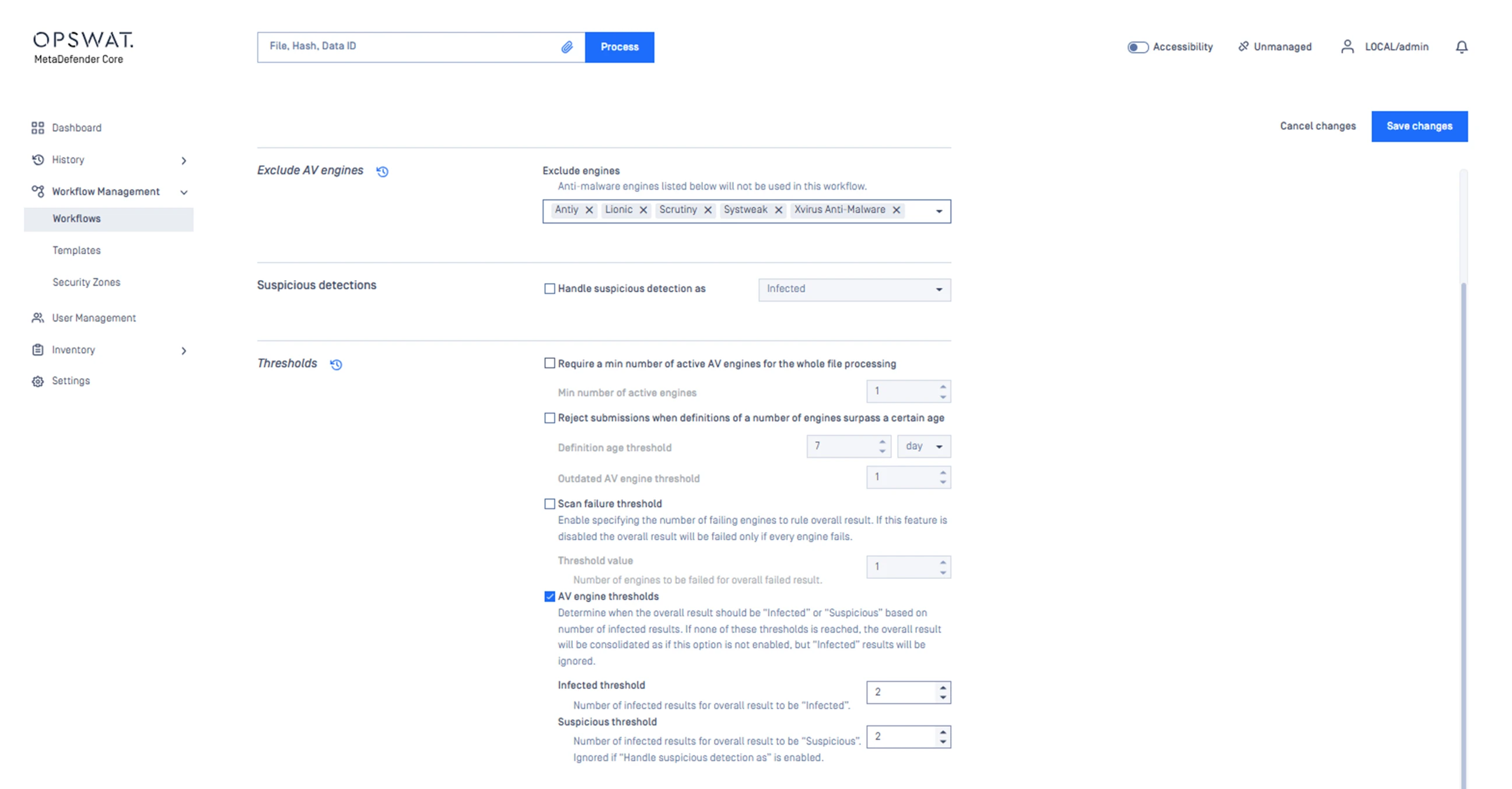Click Cancel changes
Viewport: 1512px width, 789px height.
tap(1317, 126)
